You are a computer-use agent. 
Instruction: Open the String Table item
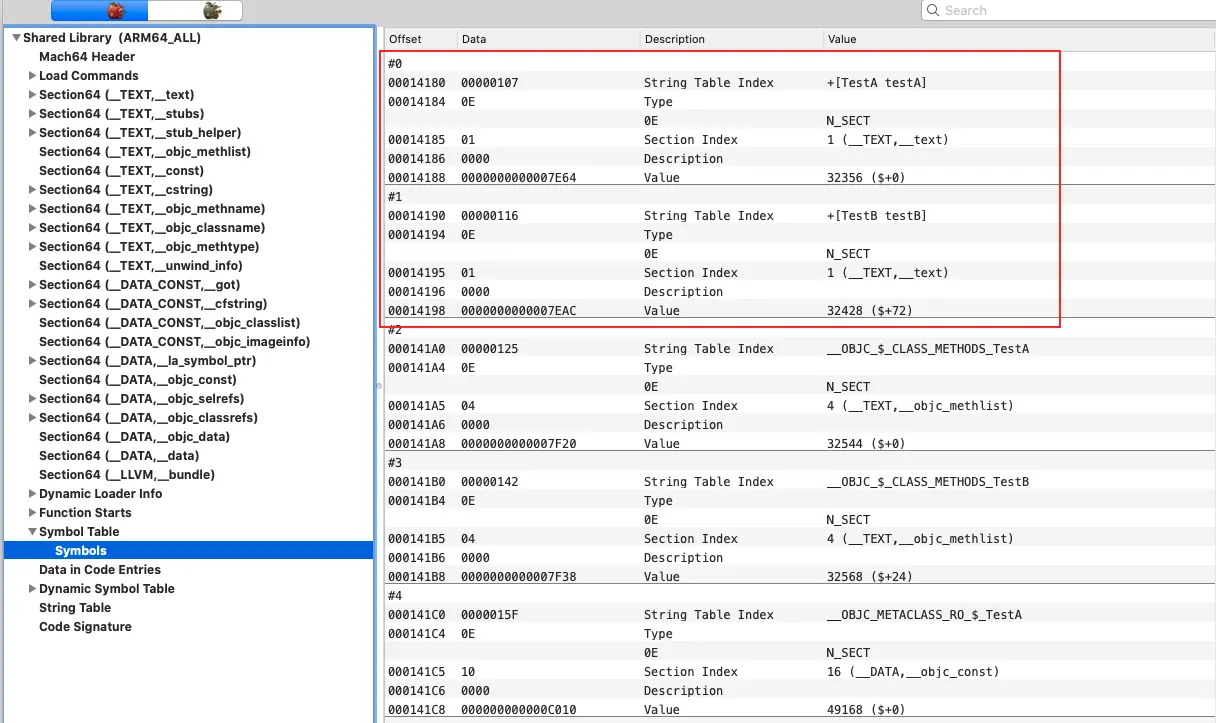point(75,608)
